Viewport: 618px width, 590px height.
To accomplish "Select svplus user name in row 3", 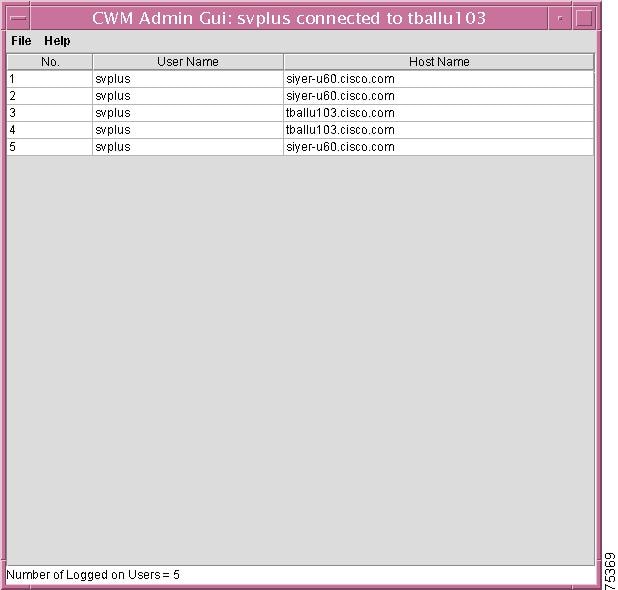I will (188, 113).
